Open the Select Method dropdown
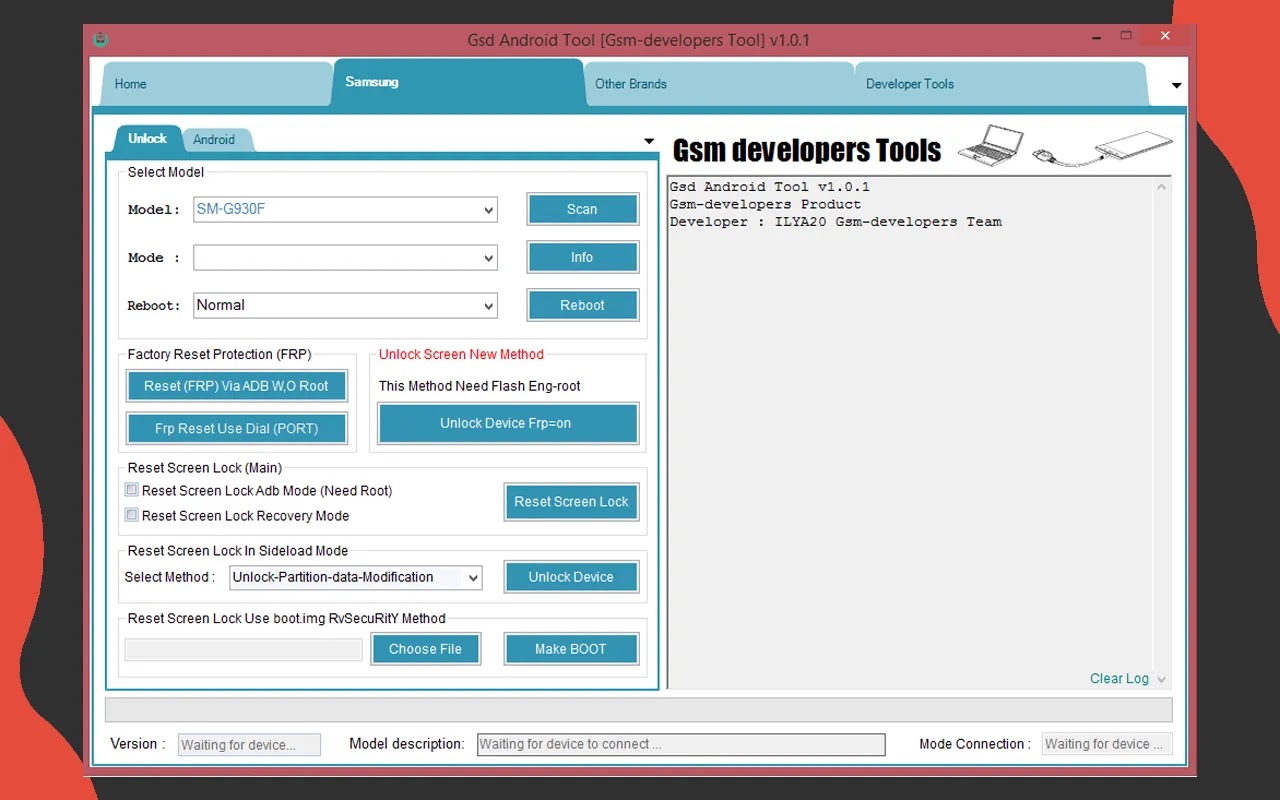This screenshot has width=1280, height=800. [356, 577]
